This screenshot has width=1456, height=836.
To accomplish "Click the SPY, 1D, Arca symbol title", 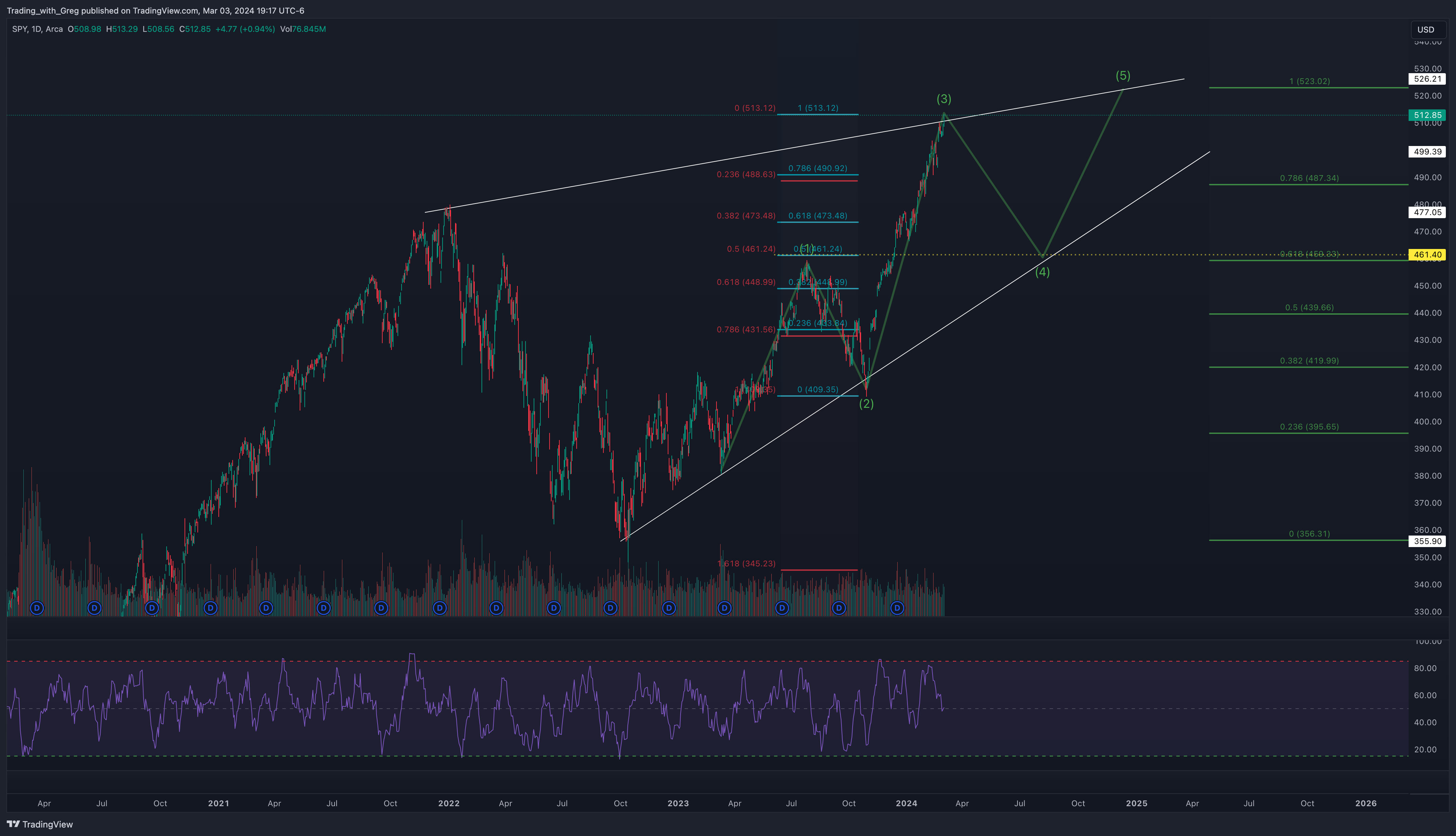I will click(x=37, y=29).
